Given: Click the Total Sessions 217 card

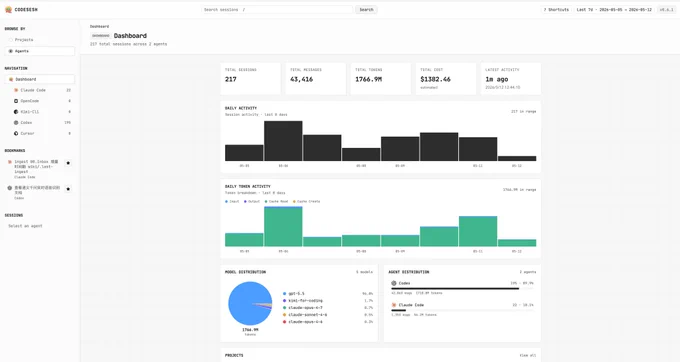Looking at the screenshot, I should 250,78.
